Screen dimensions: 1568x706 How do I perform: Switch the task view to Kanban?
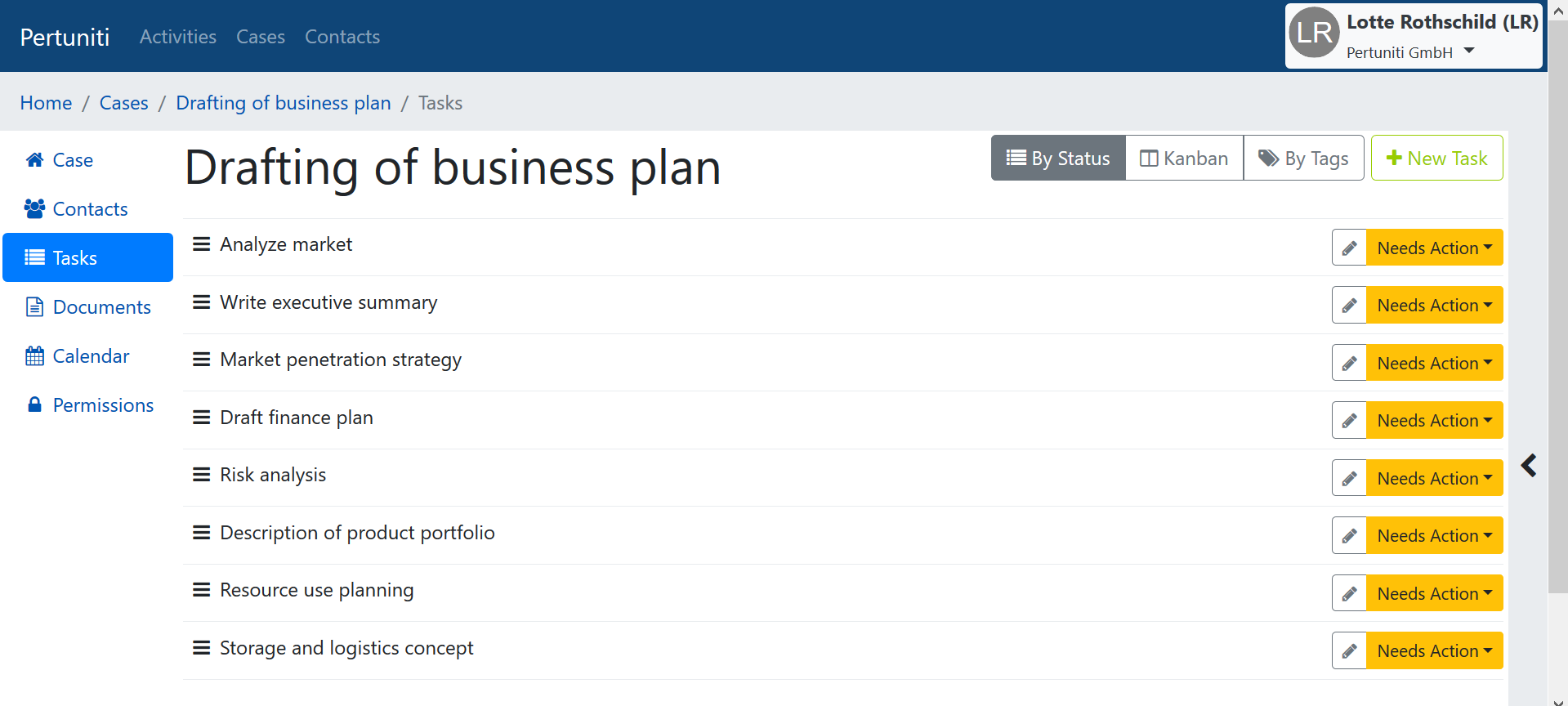click(x=1184, y=158)
